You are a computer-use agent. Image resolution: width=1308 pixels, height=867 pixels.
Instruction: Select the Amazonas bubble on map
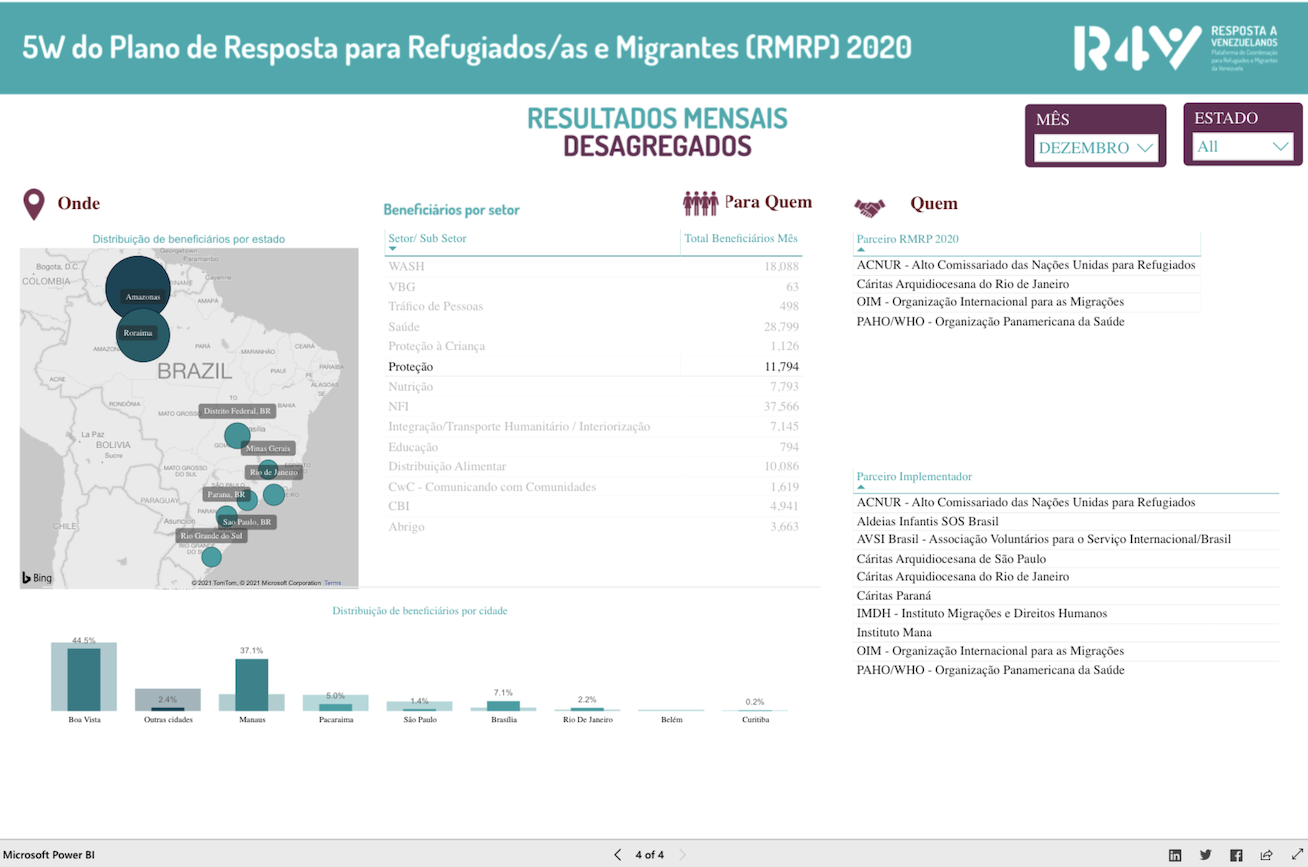click(x=138, y=288)
